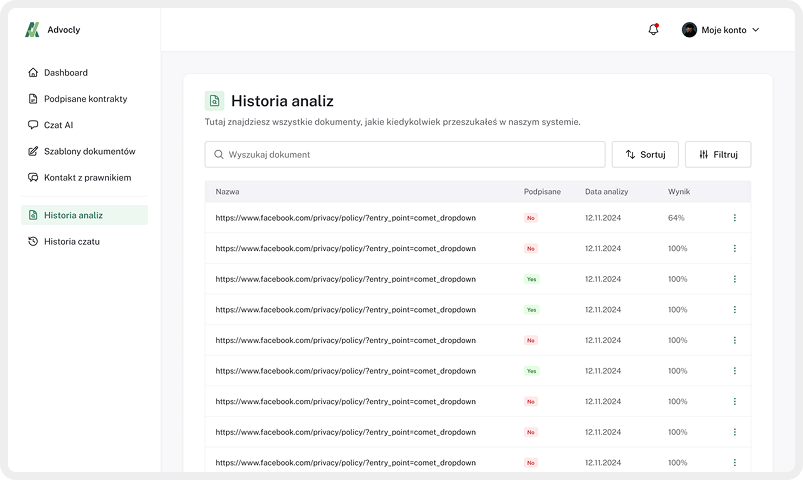This screenshot has height=480, width=803.
Task: Click the 12.11.2024 date in first row
Action: (x=603, y=218)
